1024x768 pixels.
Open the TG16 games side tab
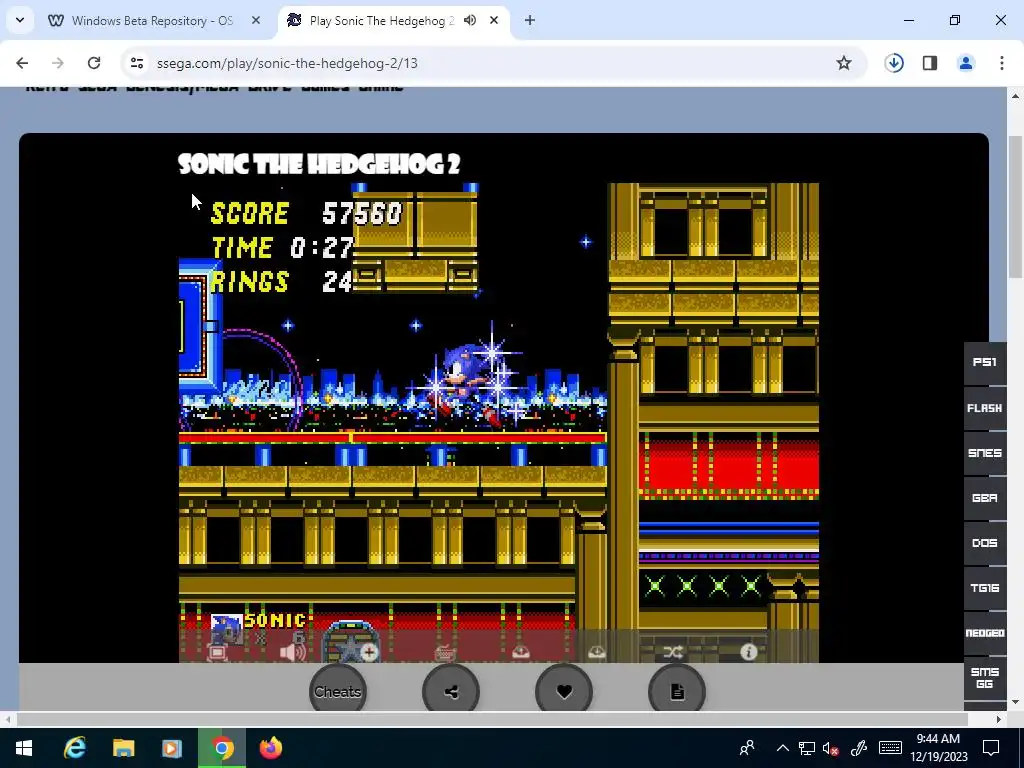[985, 588]
